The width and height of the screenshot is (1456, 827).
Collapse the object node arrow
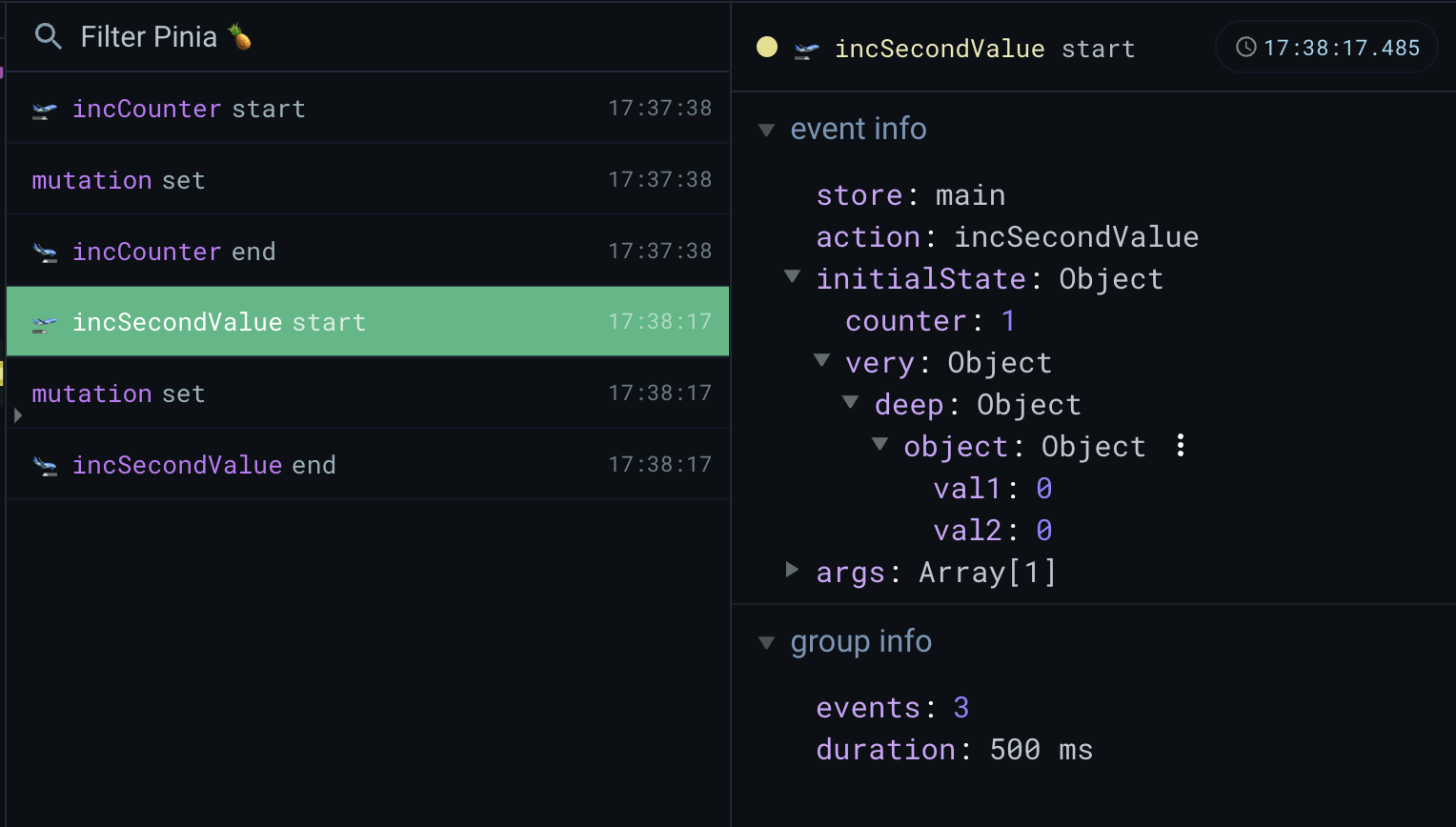[880, 444]
